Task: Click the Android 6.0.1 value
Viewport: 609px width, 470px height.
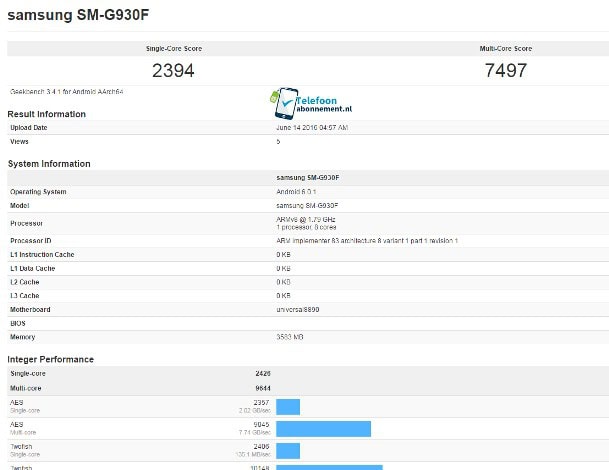Action: pyautogui.click(x=296, y=191)
